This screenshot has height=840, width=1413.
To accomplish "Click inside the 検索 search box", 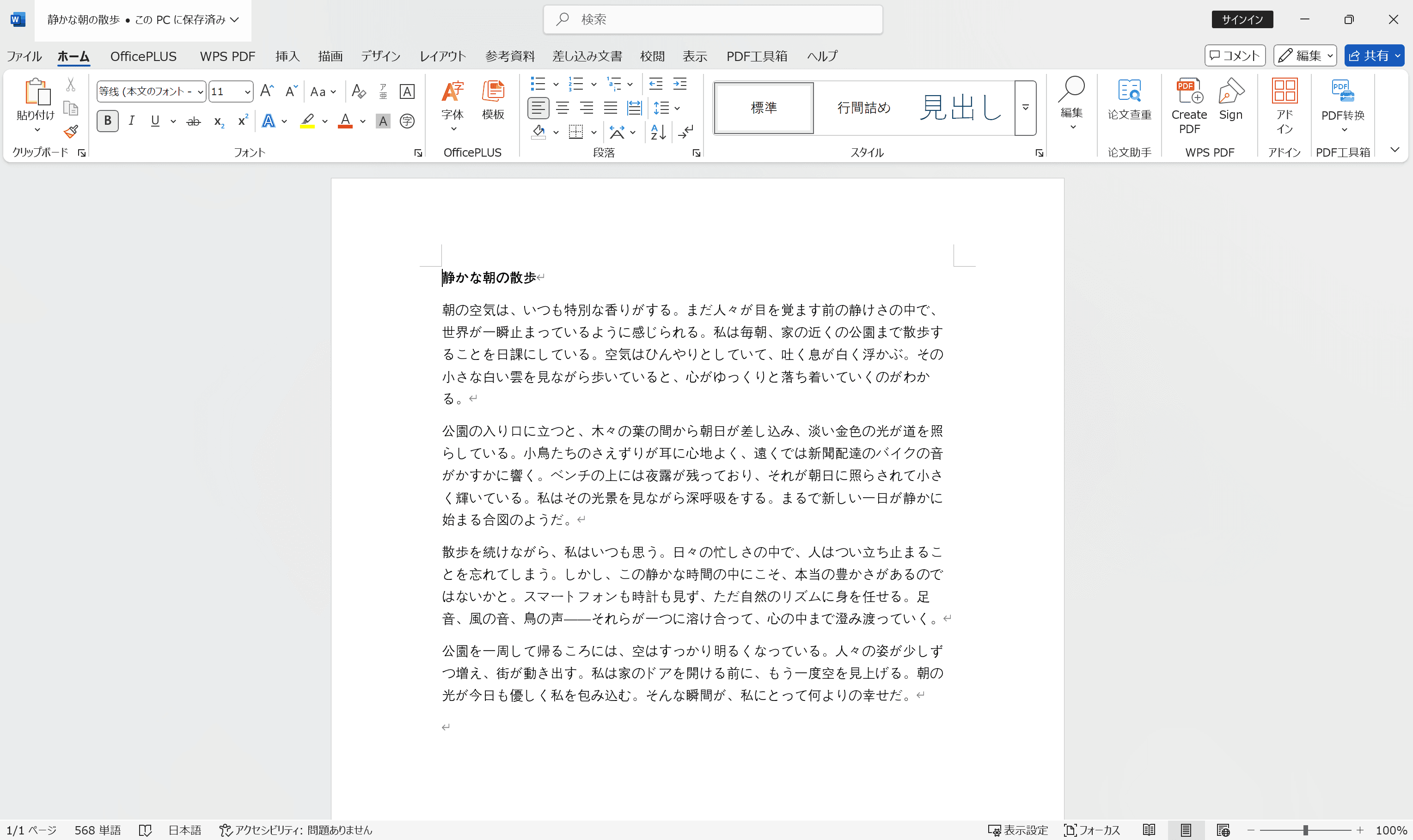I will (712, 18).
